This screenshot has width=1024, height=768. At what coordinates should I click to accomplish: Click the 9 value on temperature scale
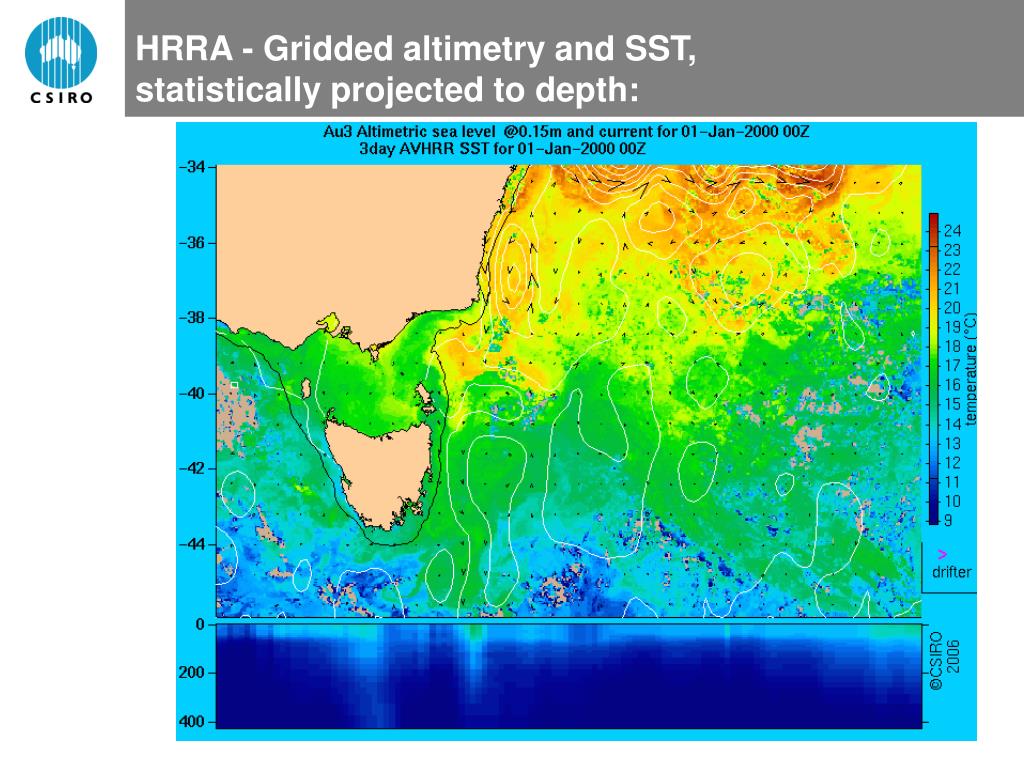948,520
